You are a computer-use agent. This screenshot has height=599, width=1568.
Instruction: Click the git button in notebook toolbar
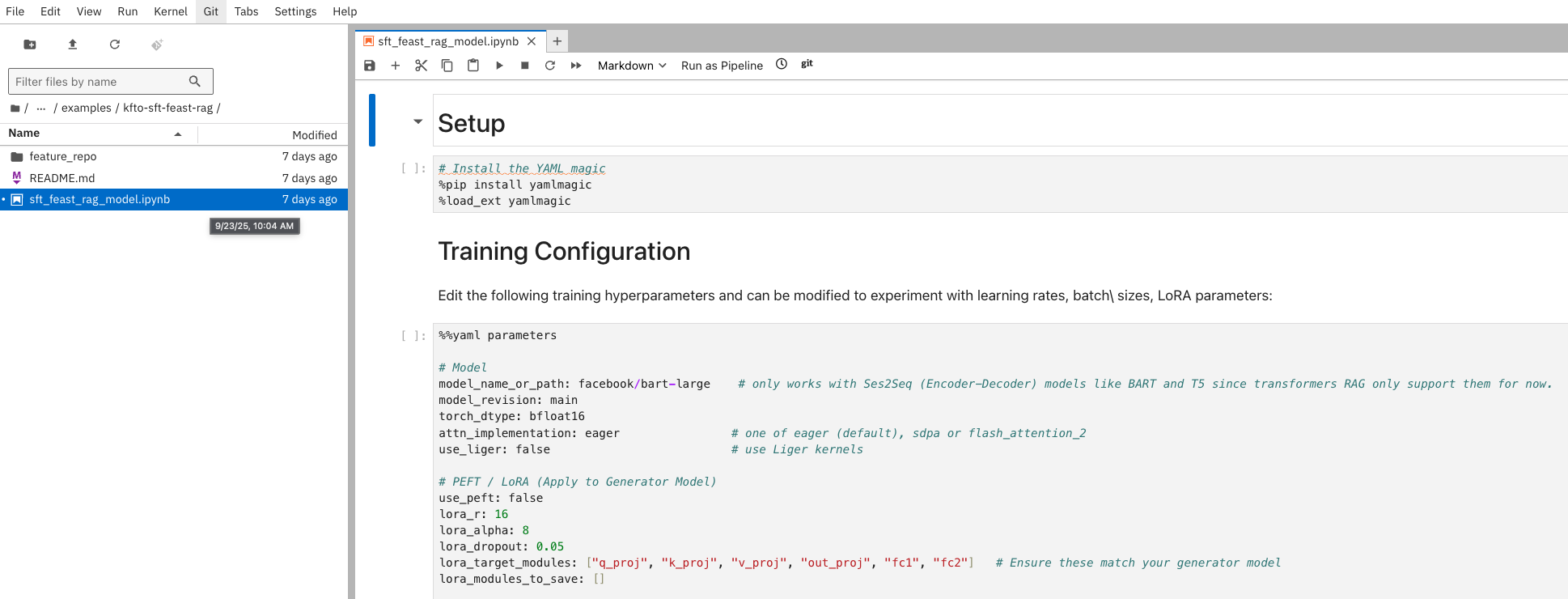[807, 65]
